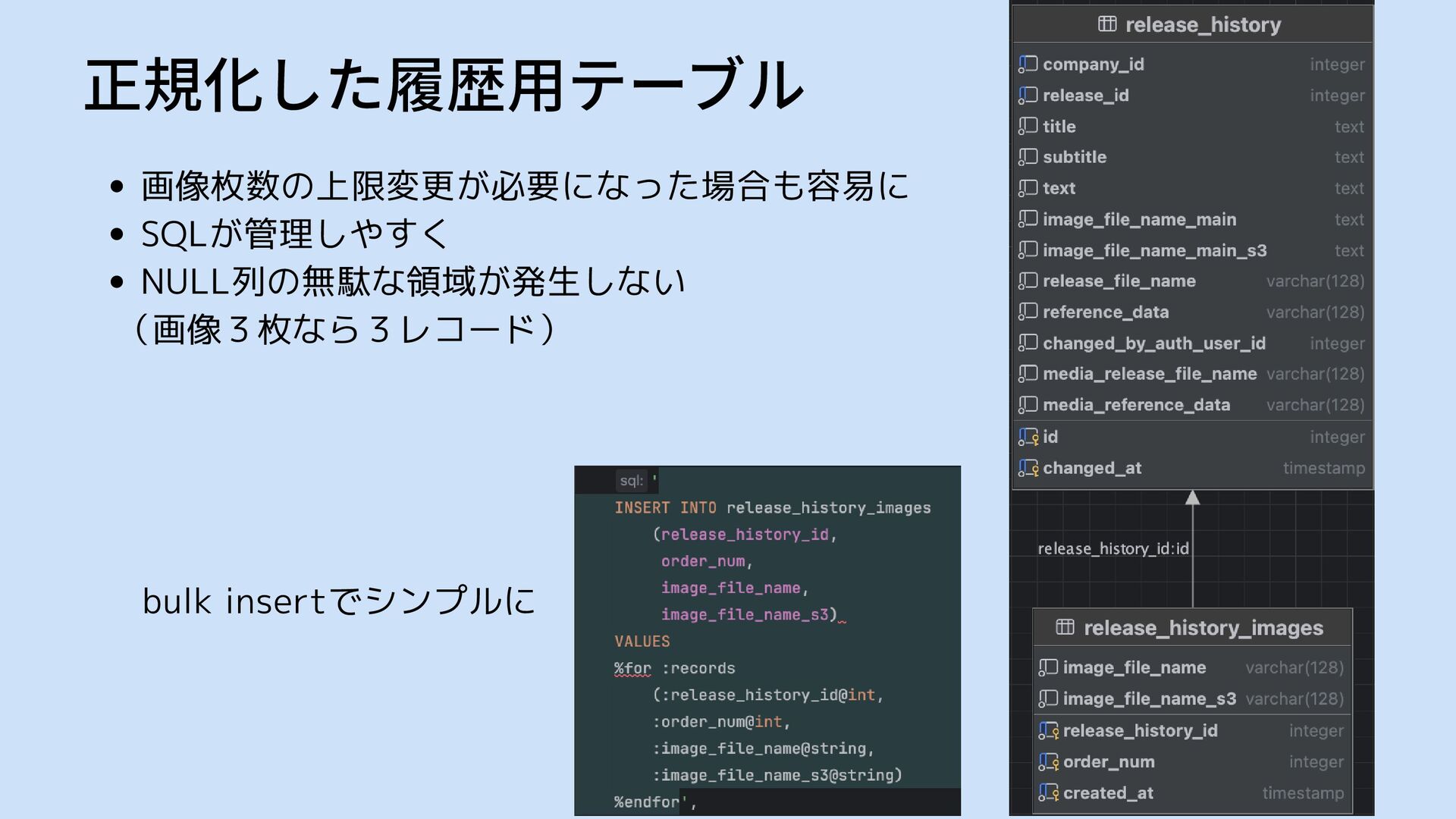Viewport: 1456px width, 819px height.
Task: Click the INSERT INTO keyword in code
Action: tap(665, 508)
